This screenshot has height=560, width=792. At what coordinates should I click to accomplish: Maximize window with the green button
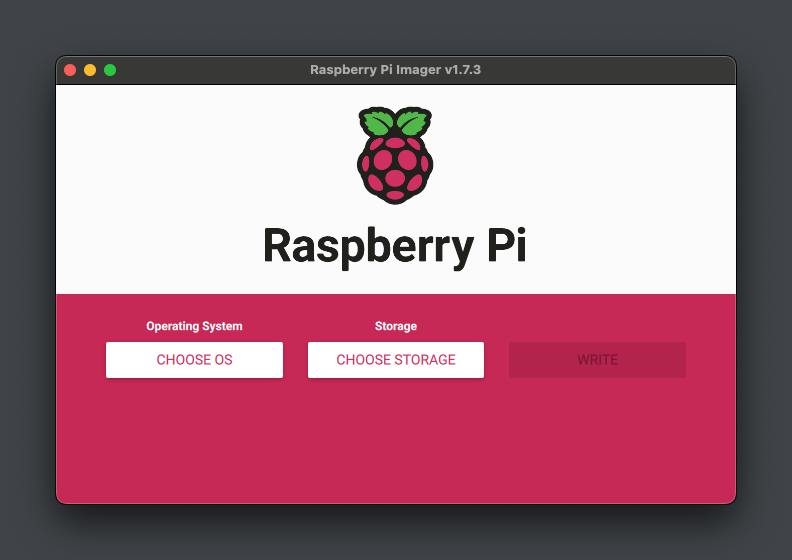(x=110, y=70)
